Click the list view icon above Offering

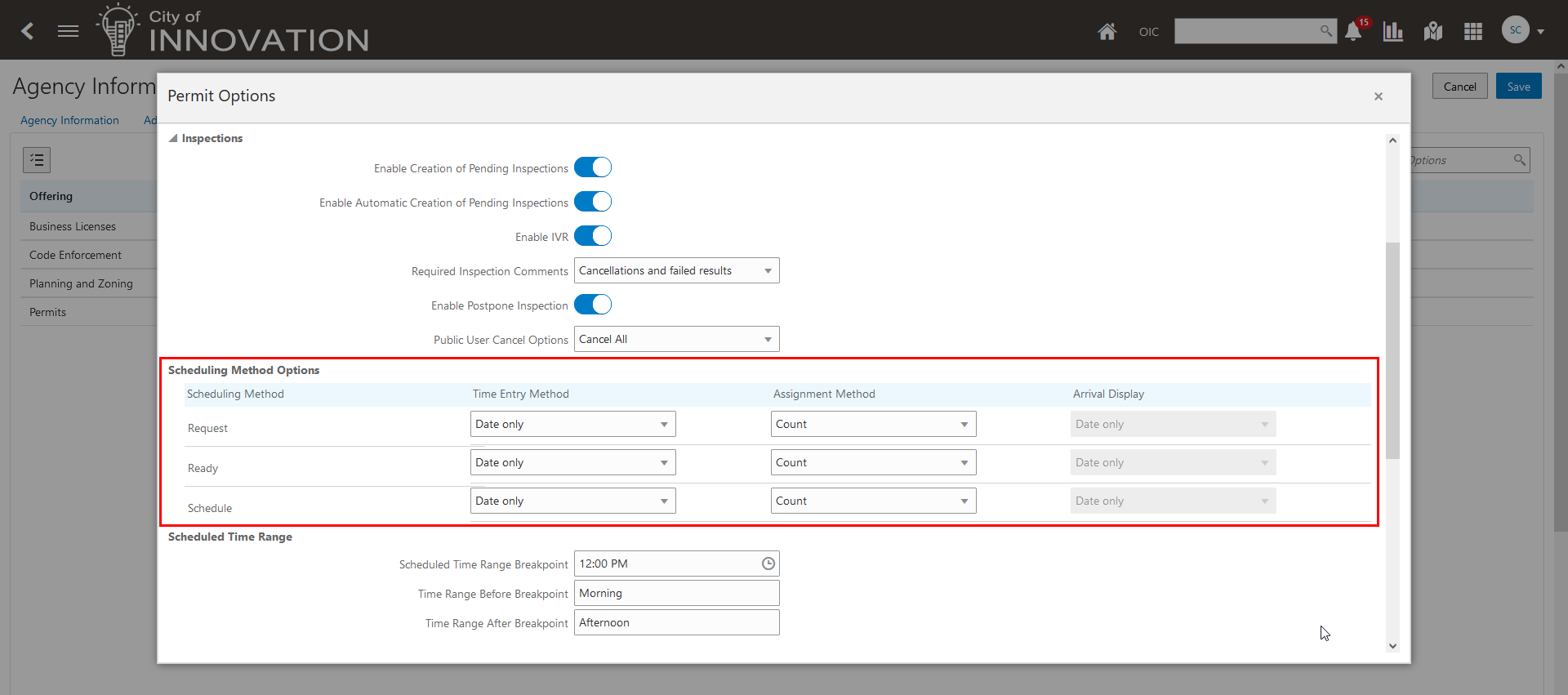tap(37, 160)
